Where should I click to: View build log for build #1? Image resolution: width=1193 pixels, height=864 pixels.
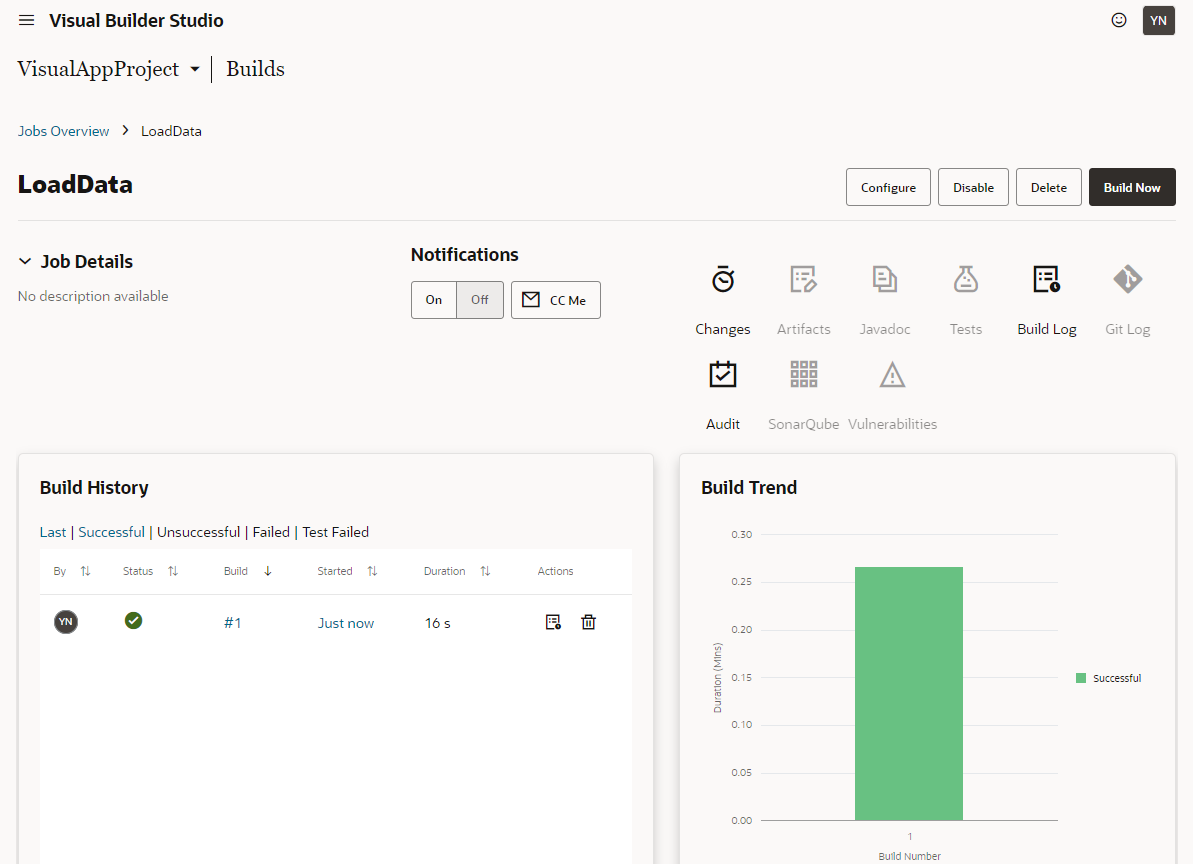(x=553, y=622)
